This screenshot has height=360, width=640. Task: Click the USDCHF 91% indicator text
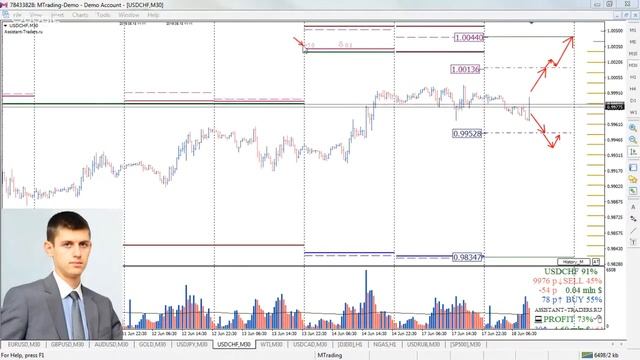[x=571, y=271]
